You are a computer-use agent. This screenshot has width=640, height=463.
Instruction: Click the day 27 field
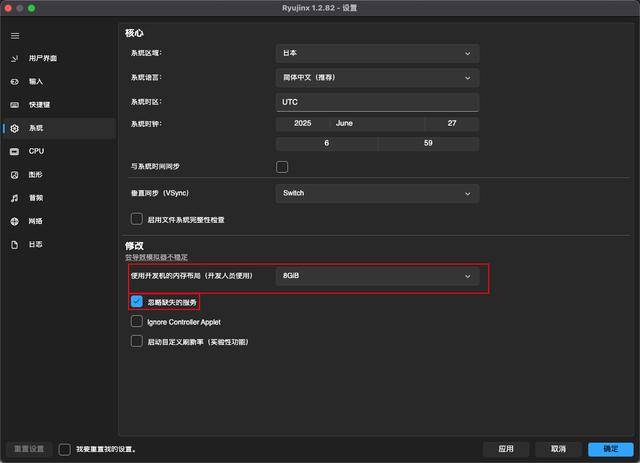click(452, 123)
